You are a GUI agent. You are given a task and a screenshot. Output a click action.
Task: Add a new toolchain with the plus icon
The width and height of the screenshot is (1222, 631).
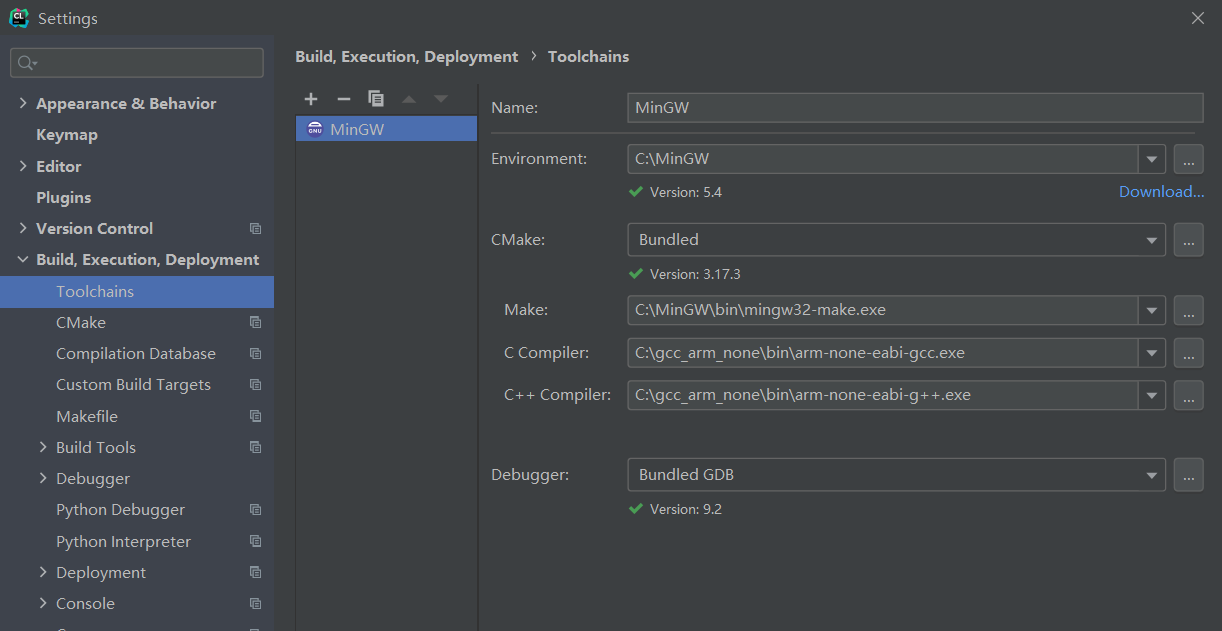click(x=310, y=99)
